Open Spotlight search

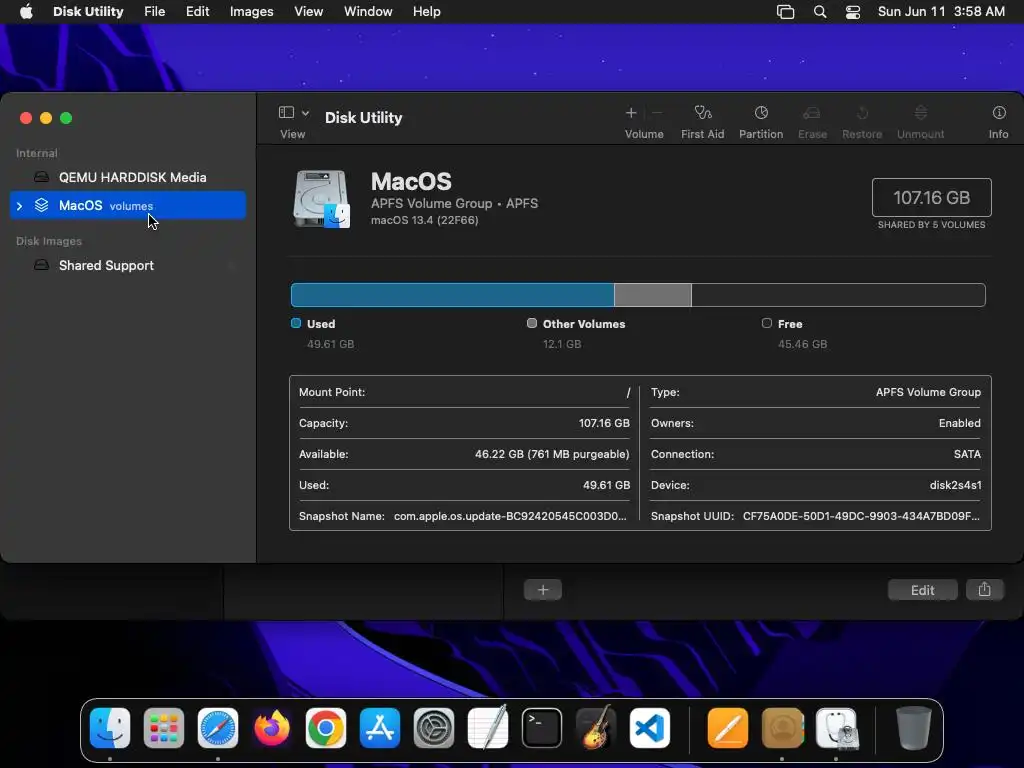(x=820, y=12)
